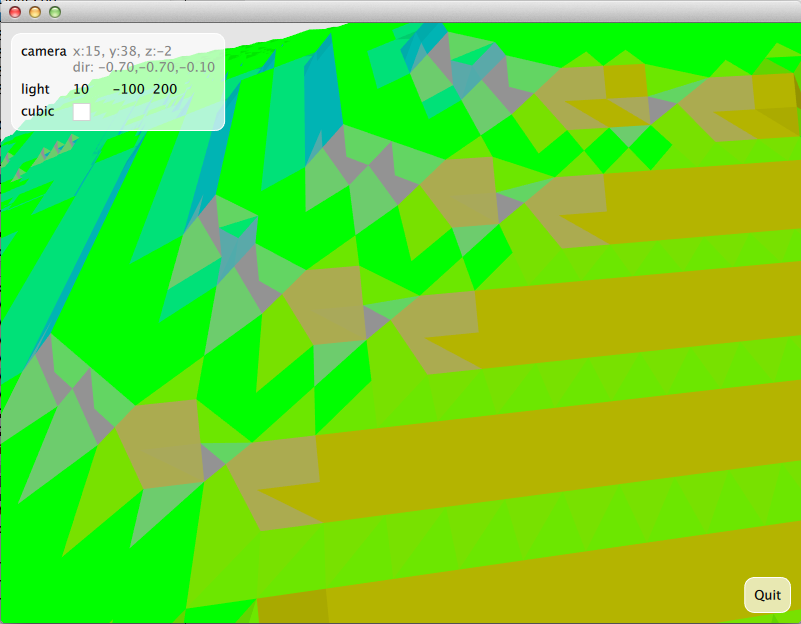
Task: Select the light value 200 field
Action: [165, 90]
